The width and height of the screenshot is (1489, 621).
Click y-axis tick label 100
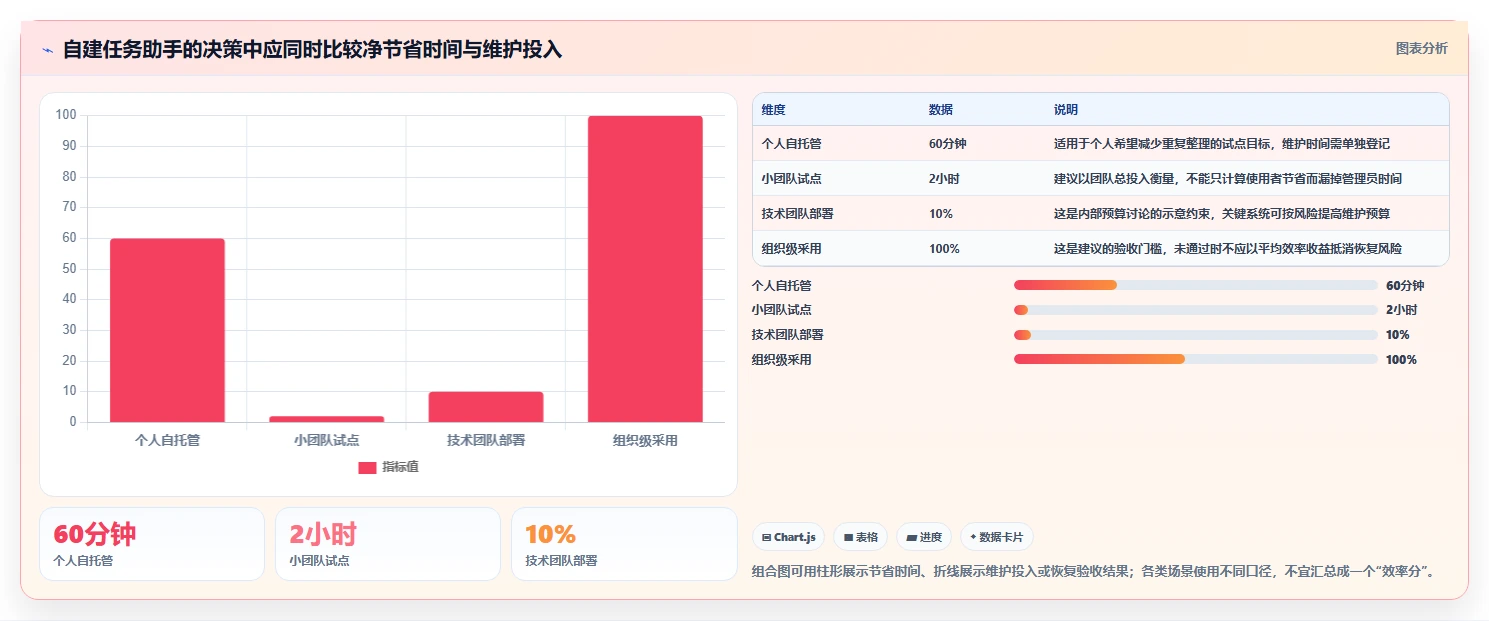pos(66,115)
